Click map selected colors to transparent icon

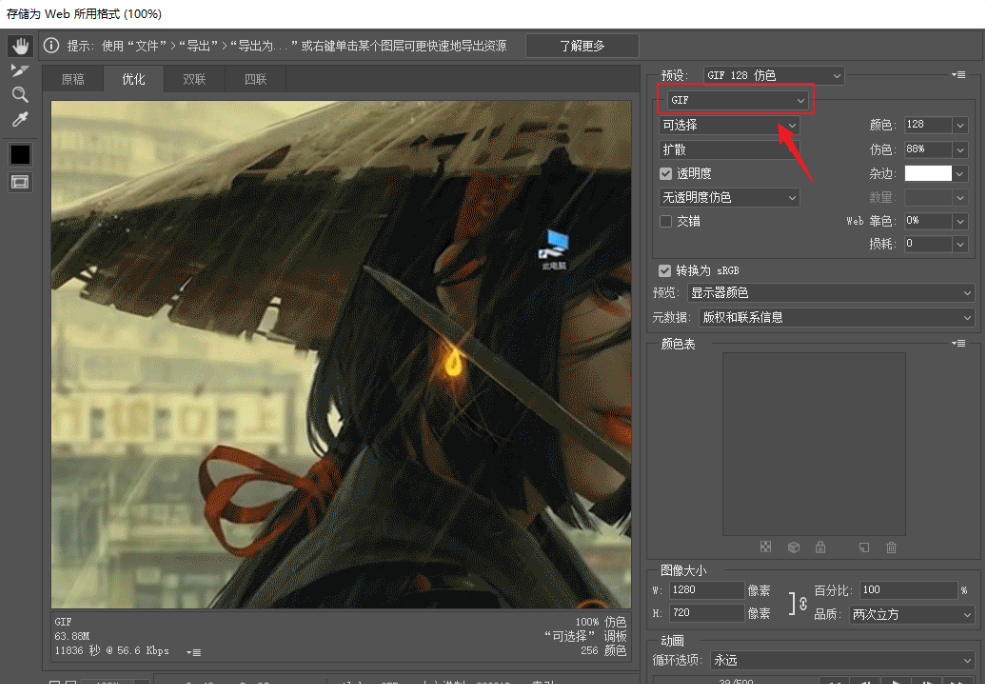point(765,547)
